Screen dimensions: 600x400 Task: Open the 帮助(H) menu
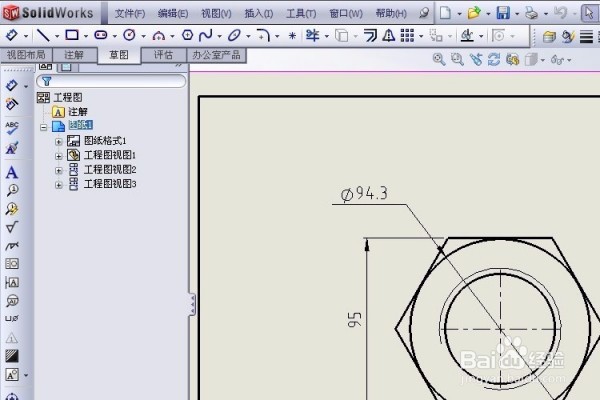pyautogui.click(x=391, y=13)
